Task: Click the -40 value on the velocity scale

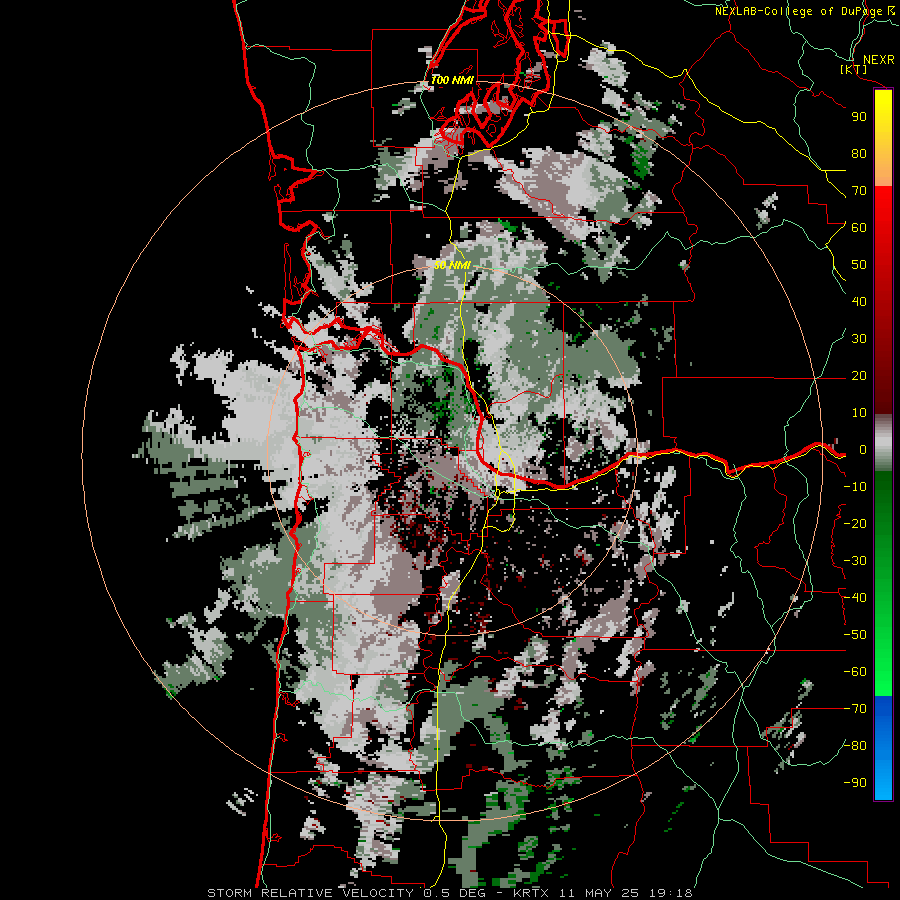Action: pyautogui.click(x=855, y=598)
